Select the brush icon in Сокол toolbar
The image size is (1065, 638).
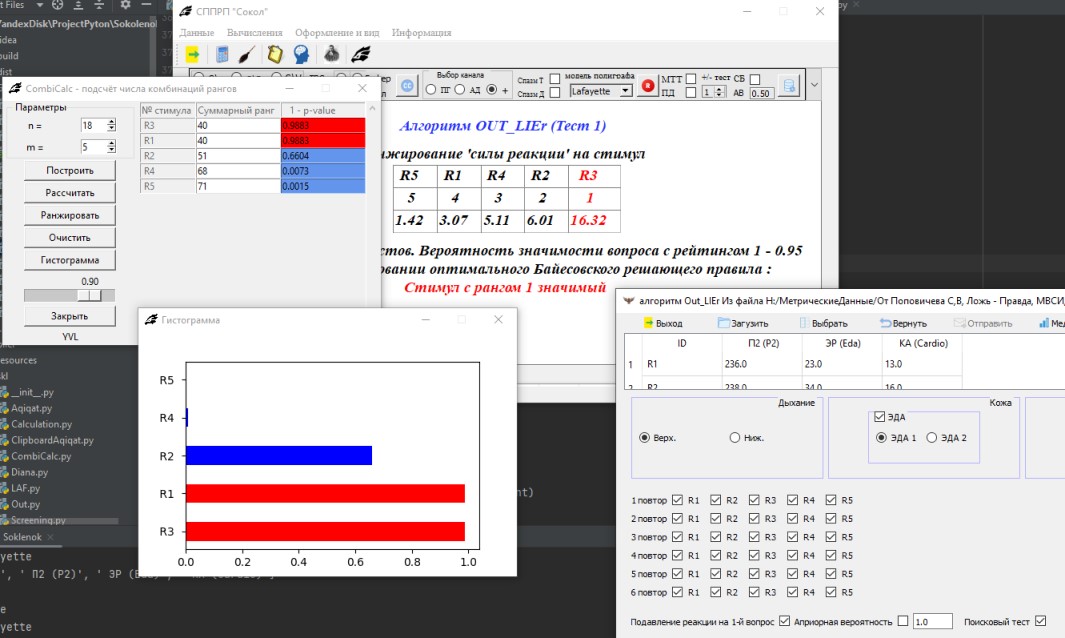click(x=247, y=54)
